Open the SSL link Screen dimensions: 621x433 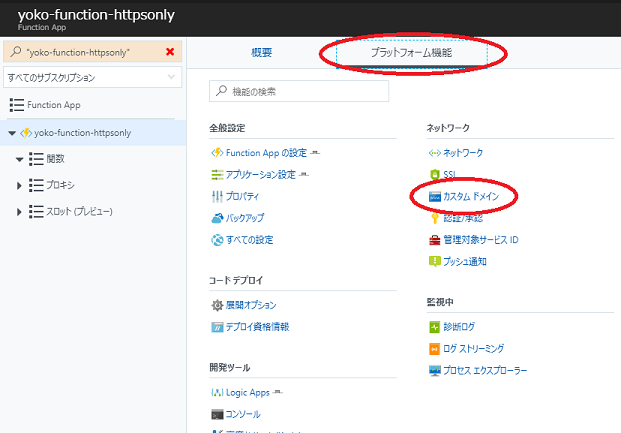pyautogui.click(x=449, y=175)
